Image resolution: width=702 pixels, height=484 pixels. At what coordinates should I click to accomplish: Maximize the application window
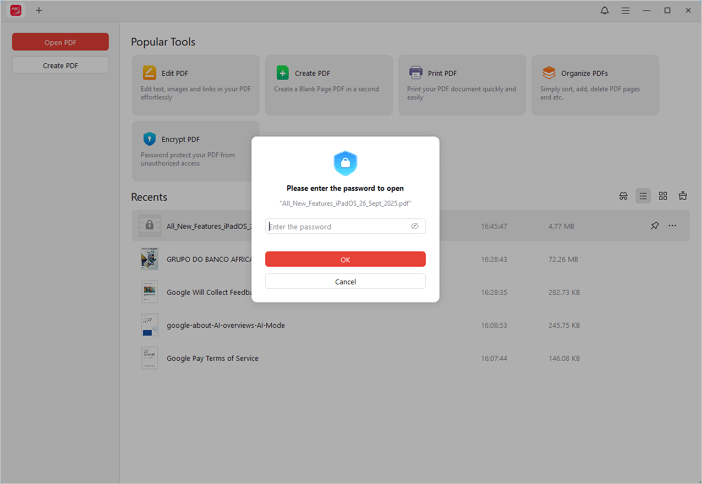667,10
